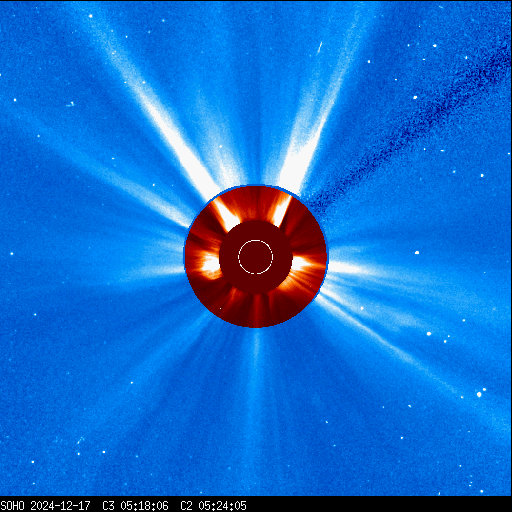Click the SOHO label in footer
Screen dimensions: 512x512
[x=12, y=506]
